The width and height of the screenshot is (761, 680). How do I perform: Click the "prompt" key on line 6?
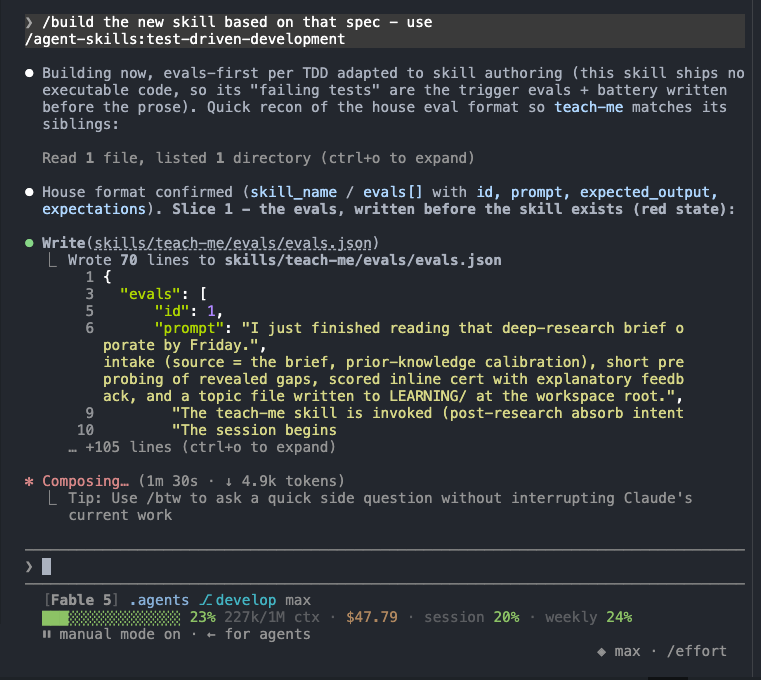click(189, 329)
